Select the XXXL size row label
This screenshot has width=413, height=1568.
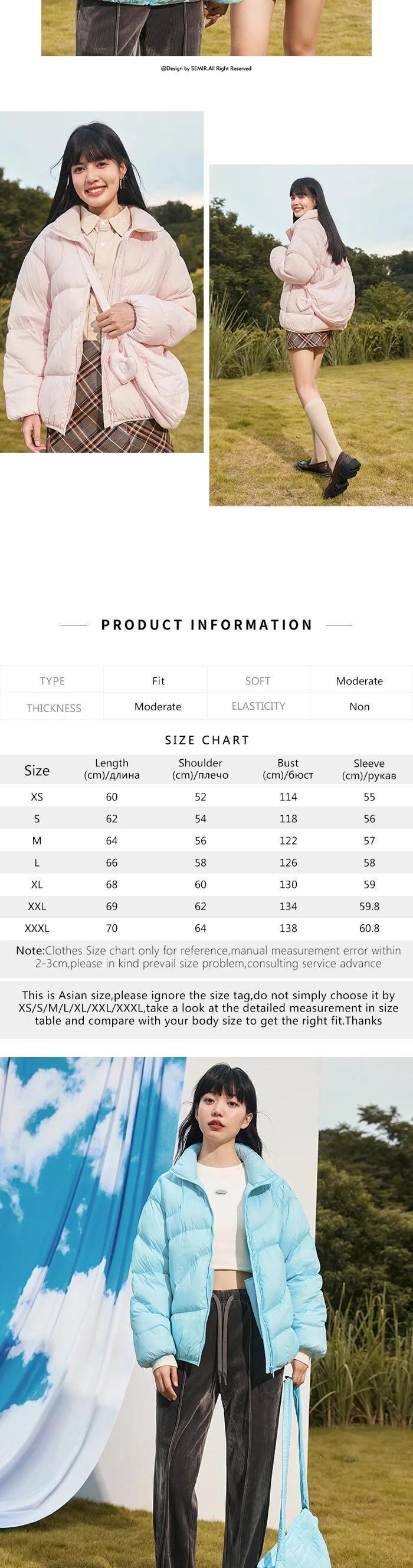point(37,928)
